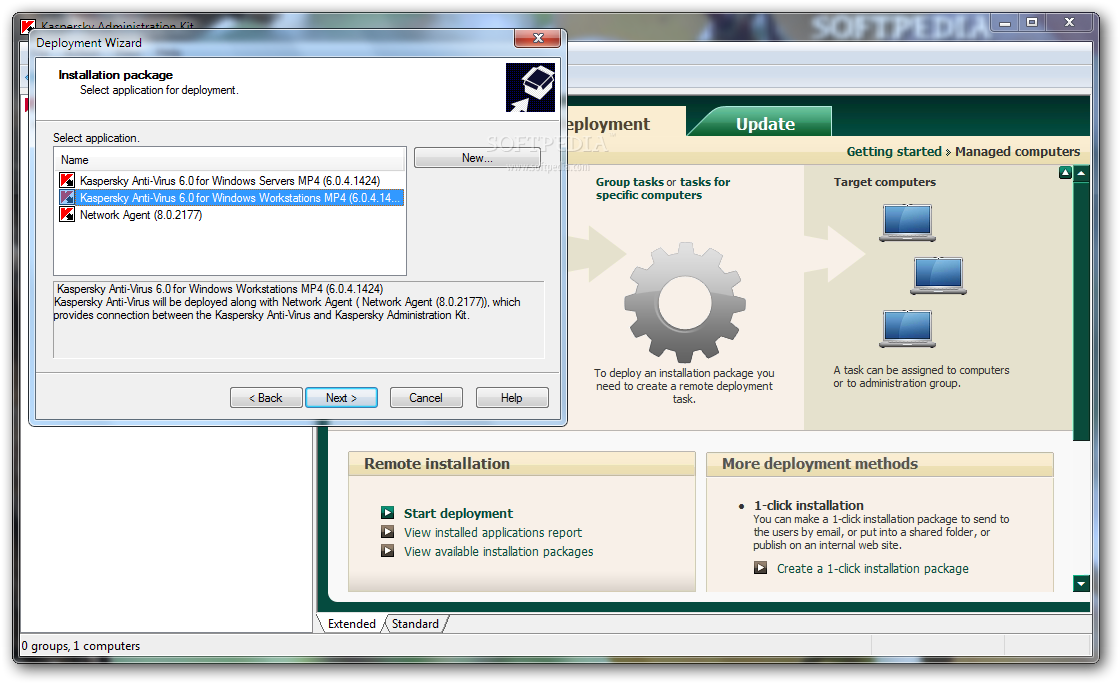Screen dimensions: 1120x684
Task: Cancel the Deployment Wizard
Action: pos(426,398)
